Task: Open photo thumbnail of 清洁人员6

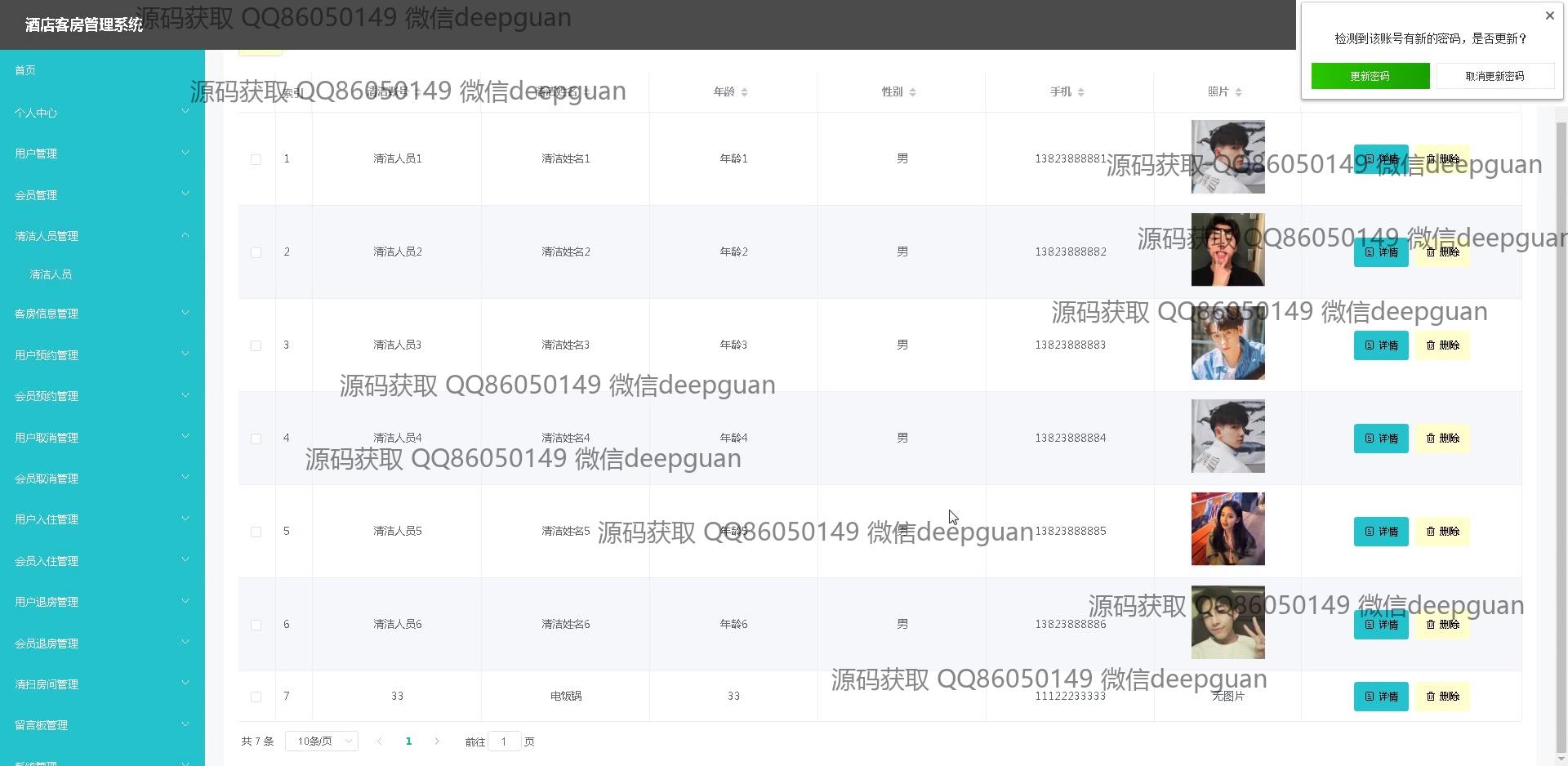Action: click(1227, 622)
